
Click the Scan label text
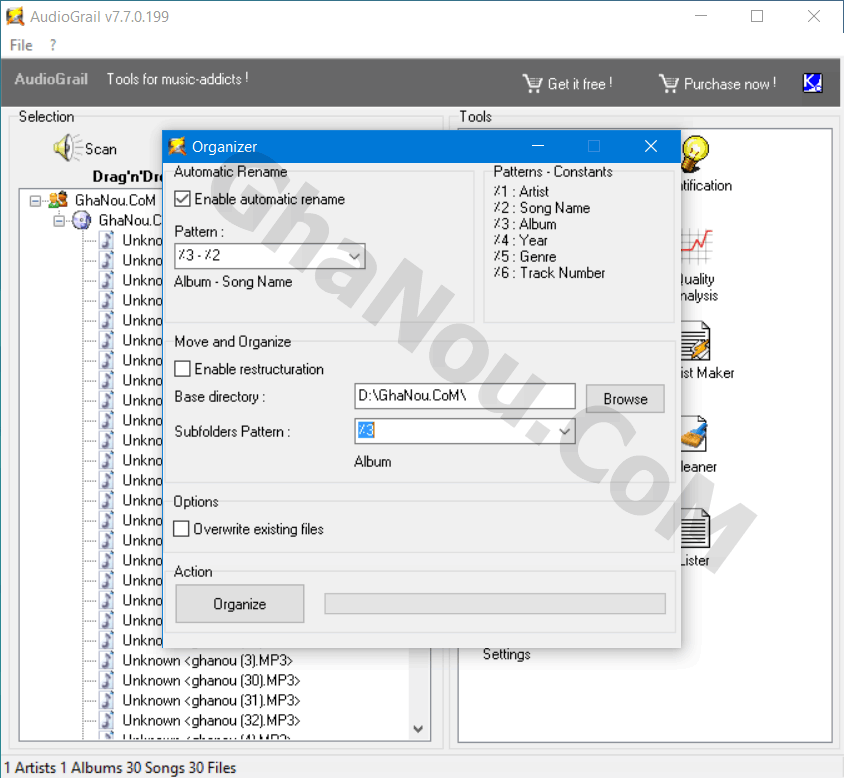pyautogui.click(x=101, y=149)
